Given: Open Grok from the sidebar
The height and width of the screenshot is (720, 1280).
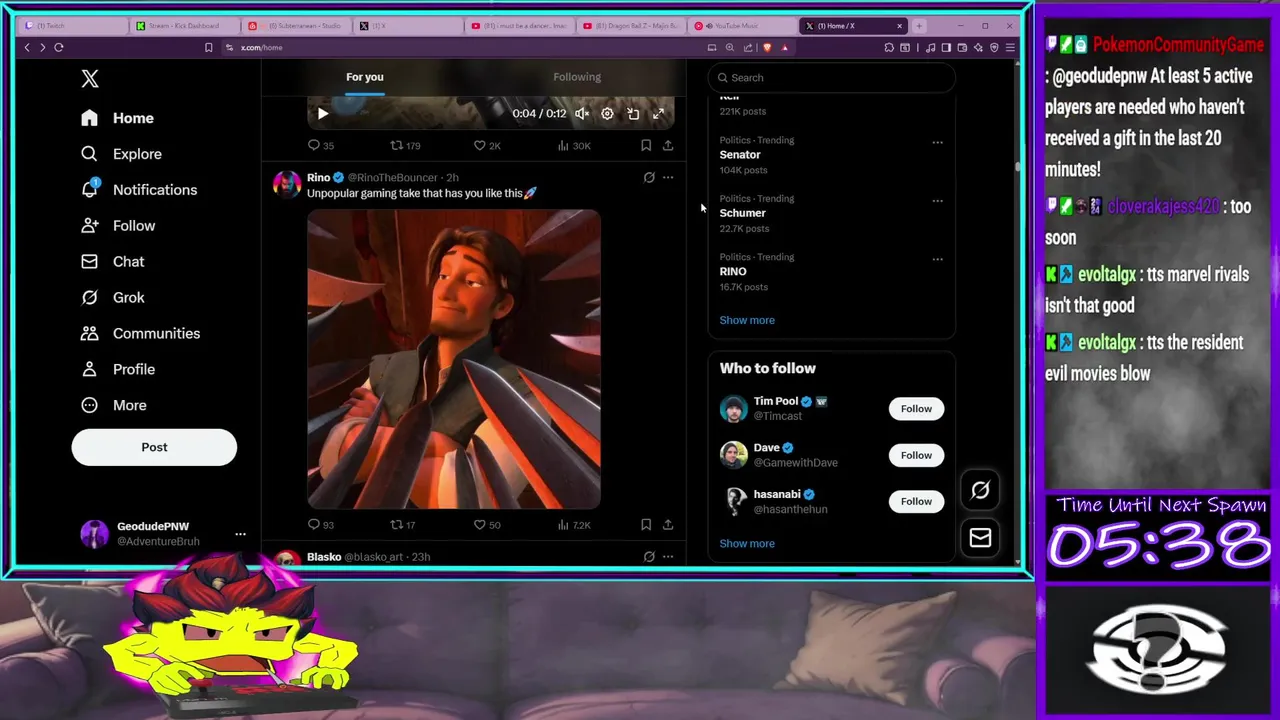Looking at the screenshot, I should coord(113,297).
